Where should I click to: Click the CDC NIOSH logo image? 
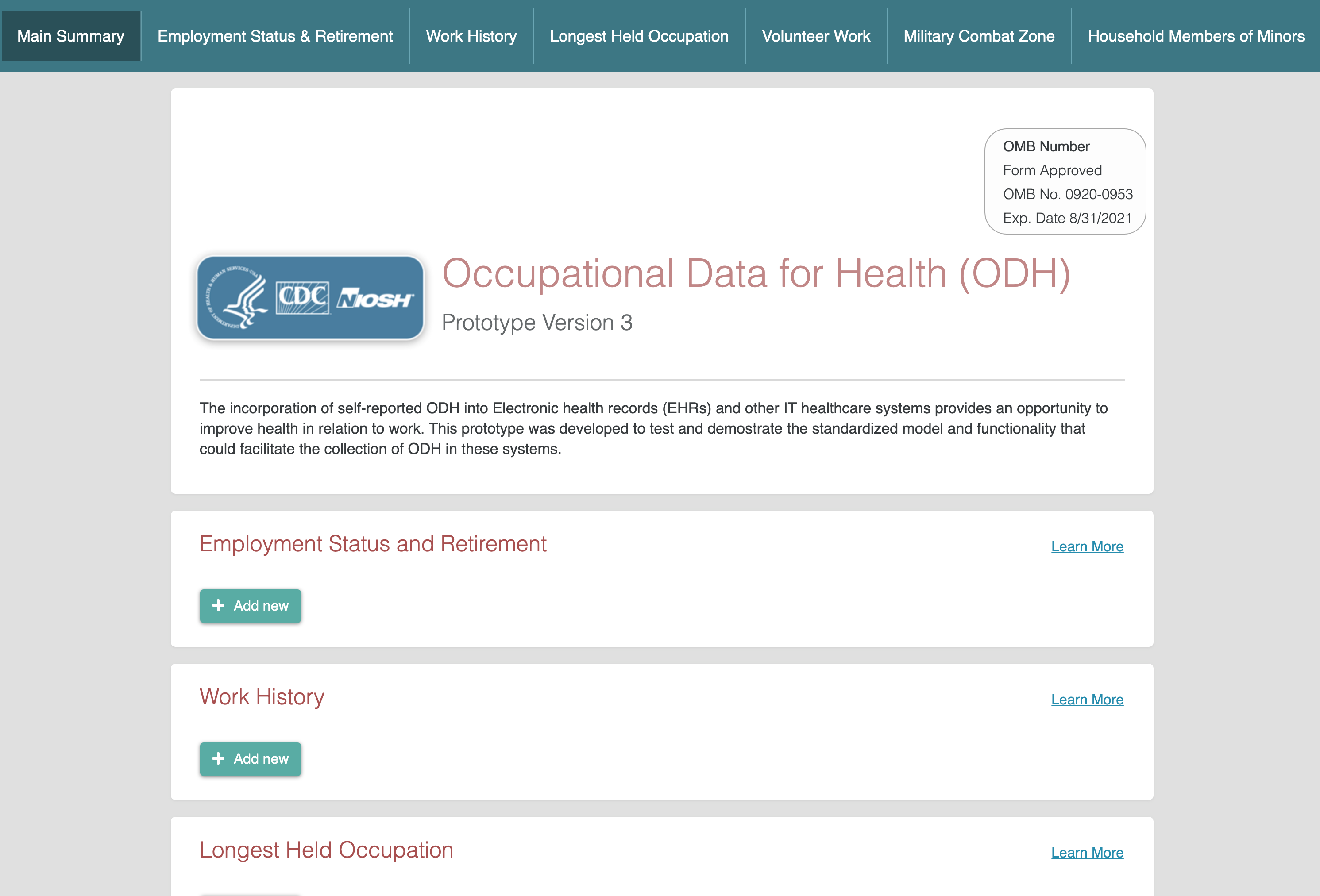[310, 297]
